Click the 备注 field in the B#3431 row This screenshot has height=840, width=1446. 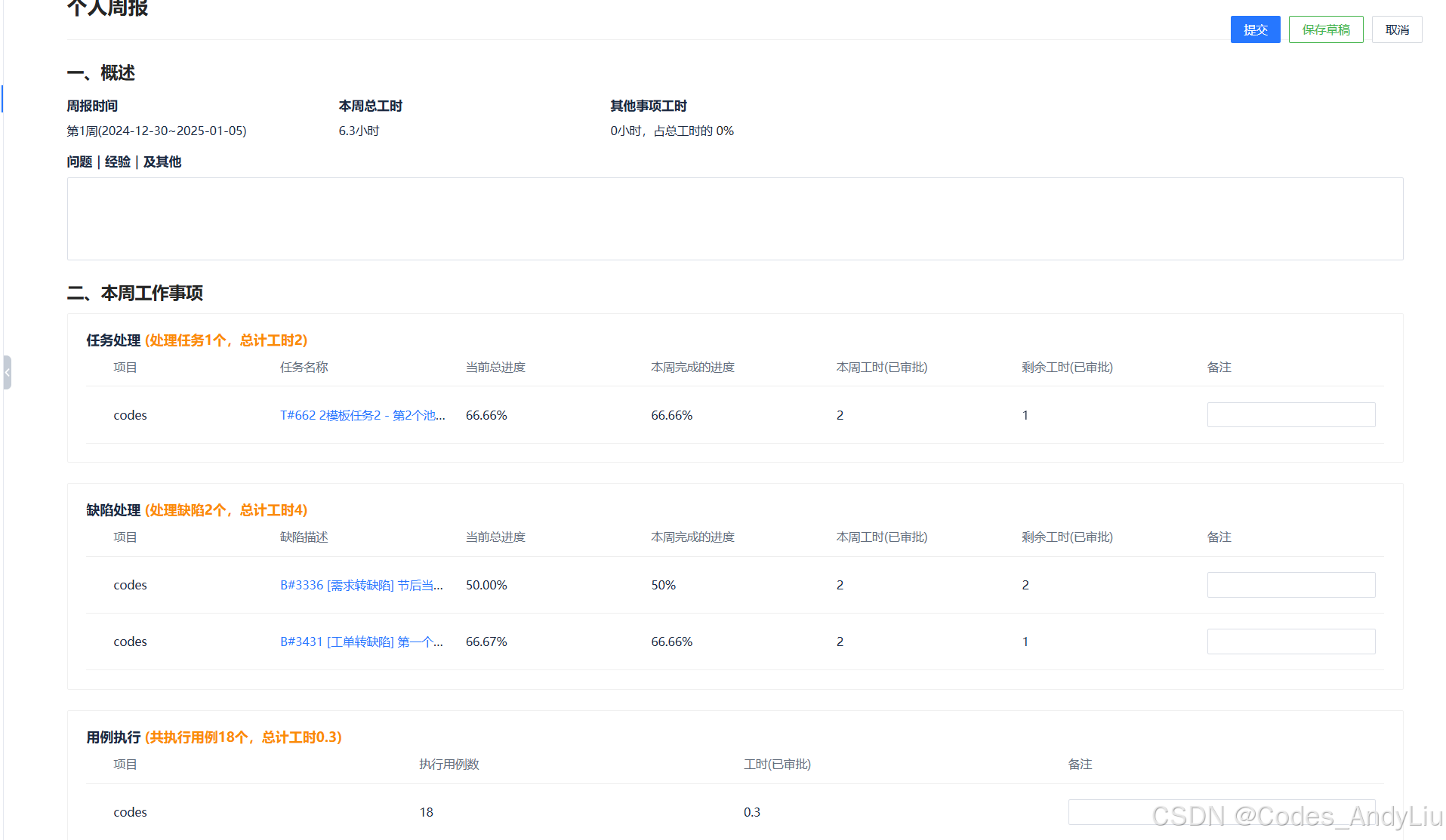(1291, 642)
